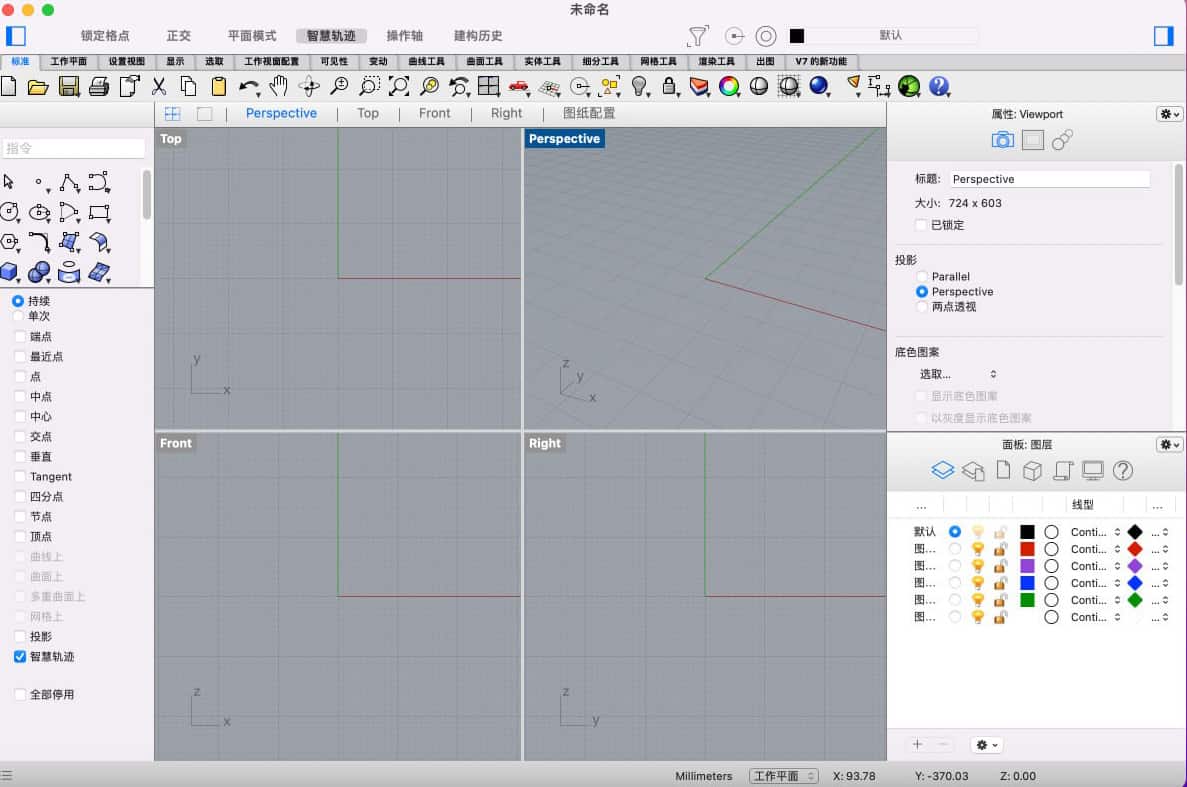Click the 锁定格点 grid snap button

click(105, 36)
